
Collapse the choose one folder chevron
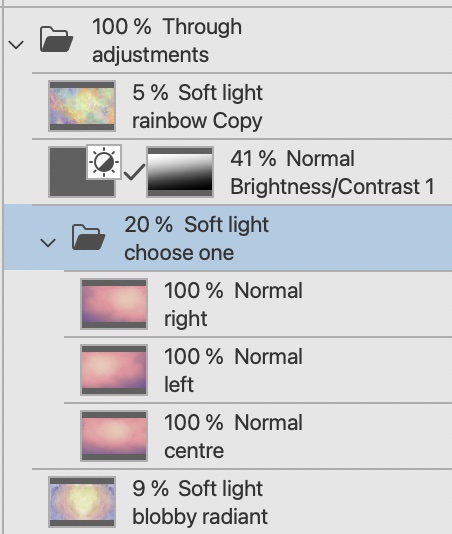tap(48, 243)
